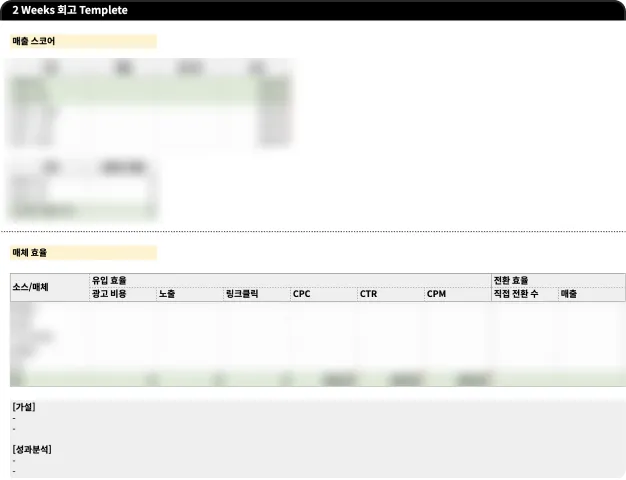Click the '[성과분석]' label in notes
Screen dimensions: 626x480
click(32, 450)
